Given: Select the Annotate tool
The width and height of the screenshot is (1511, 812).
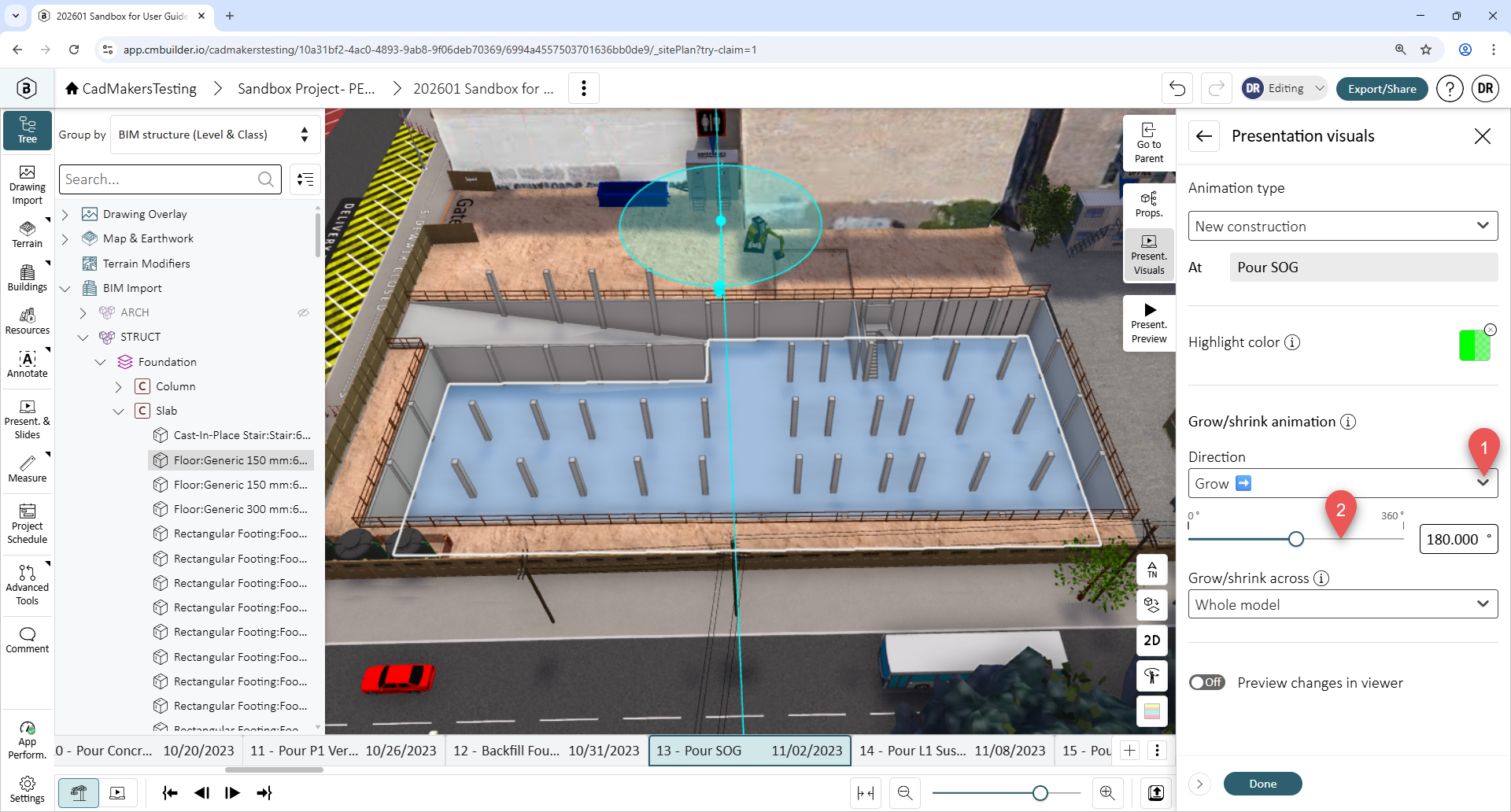Looking at the screenshot, I should pos(28,365).
